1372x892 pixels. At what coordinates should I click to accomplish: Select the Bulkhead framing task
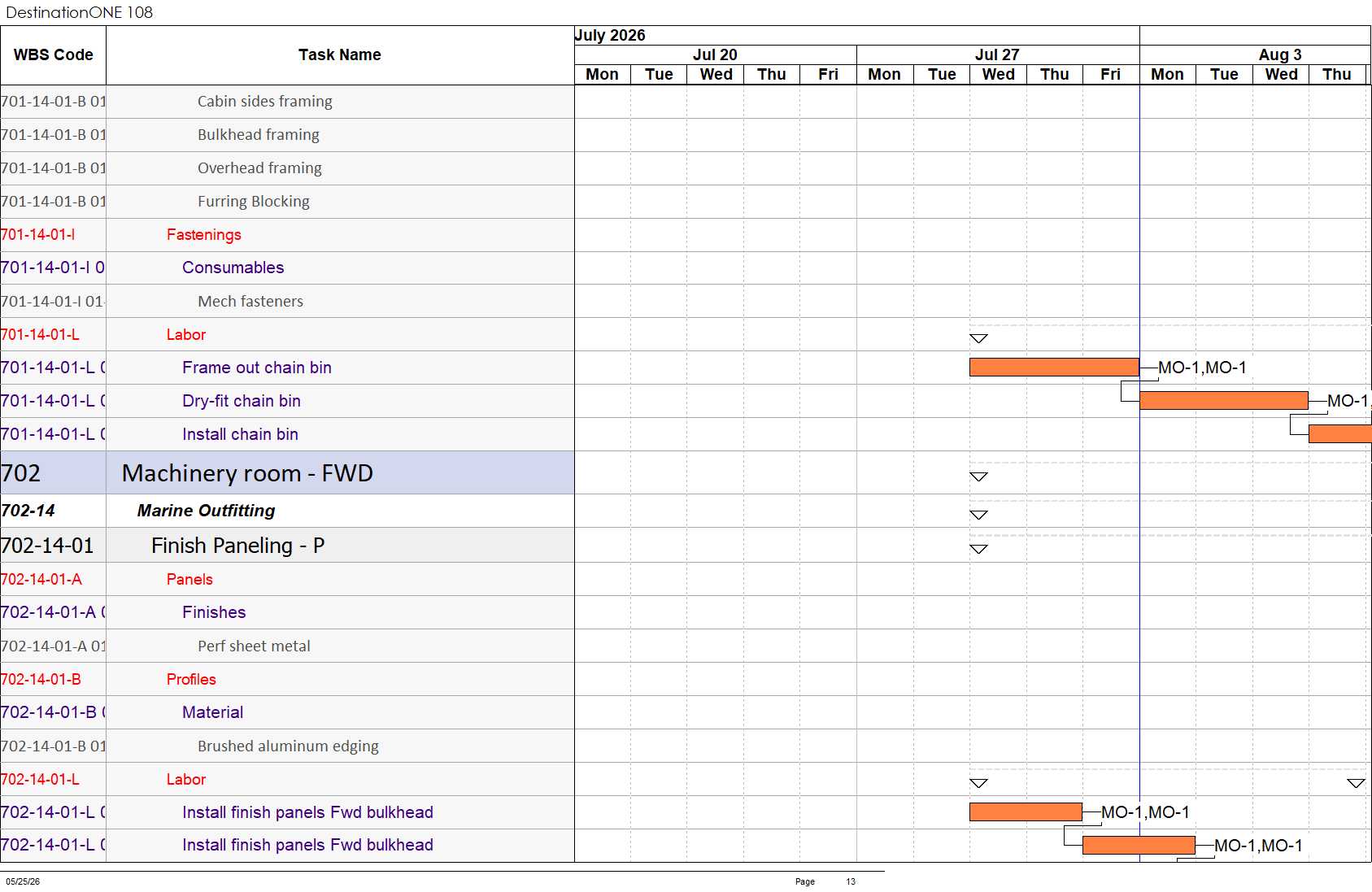[x=259, y=135]
